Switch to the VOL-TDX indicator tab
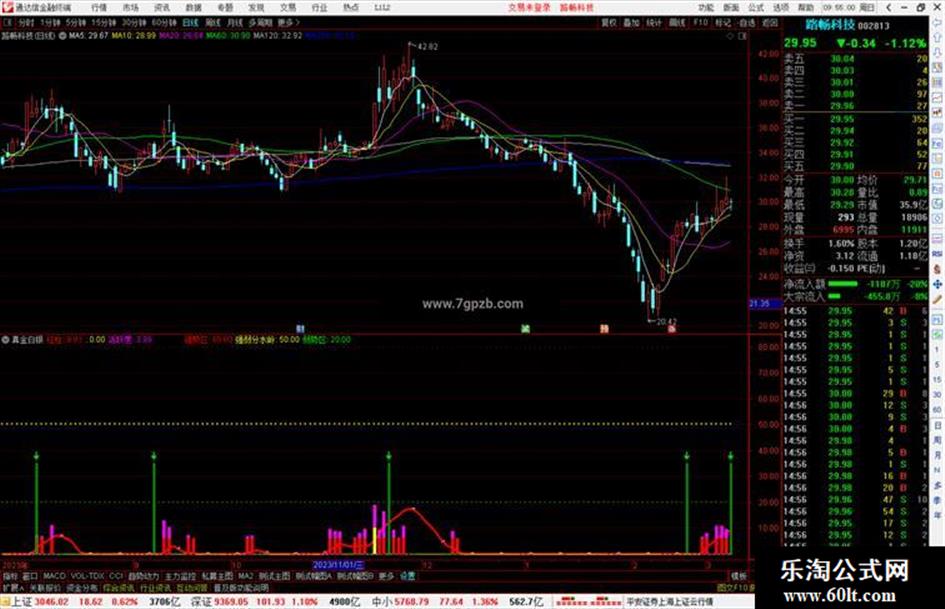The height and width of the screenshot is (609, 945). pyautogui.click(x=87, y=576)
